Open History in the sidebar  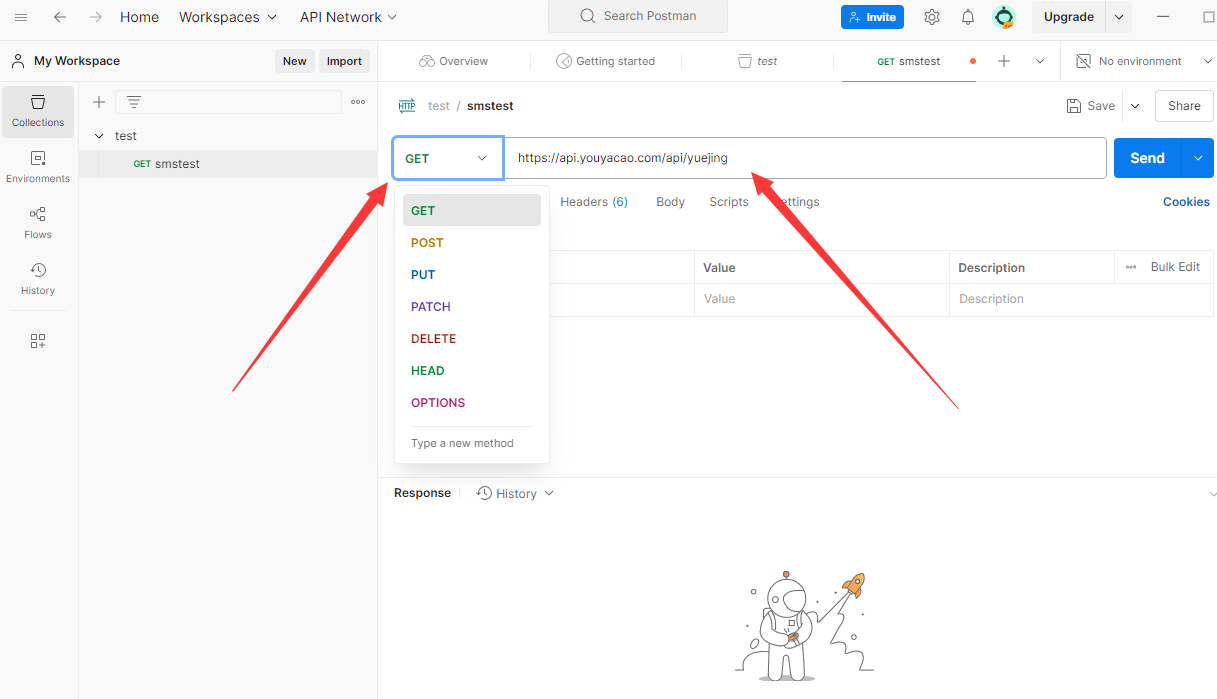pyautogui.click(x=38, y=279)
